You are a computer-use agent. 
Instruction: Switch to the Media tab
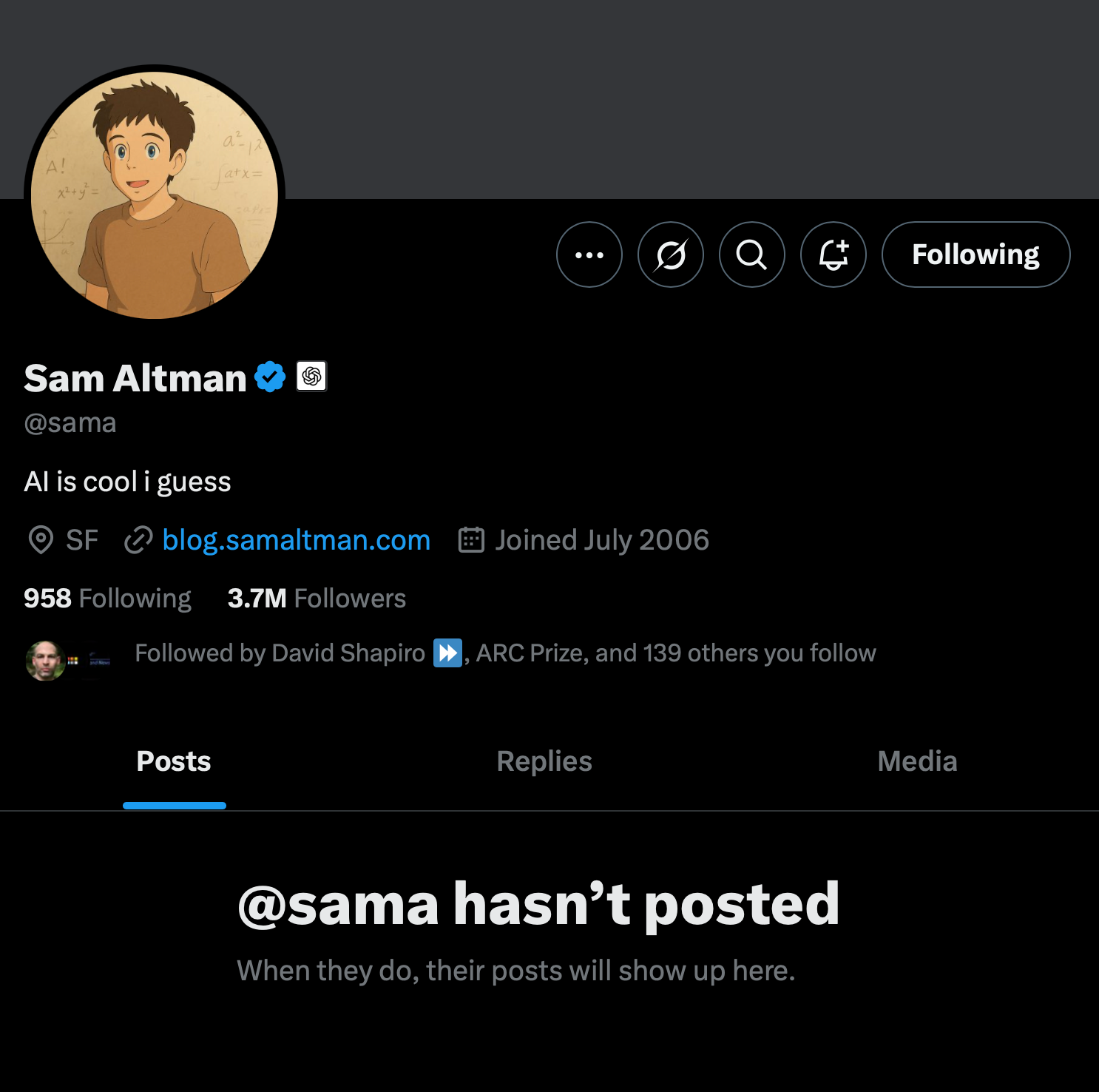pos(917,761)
